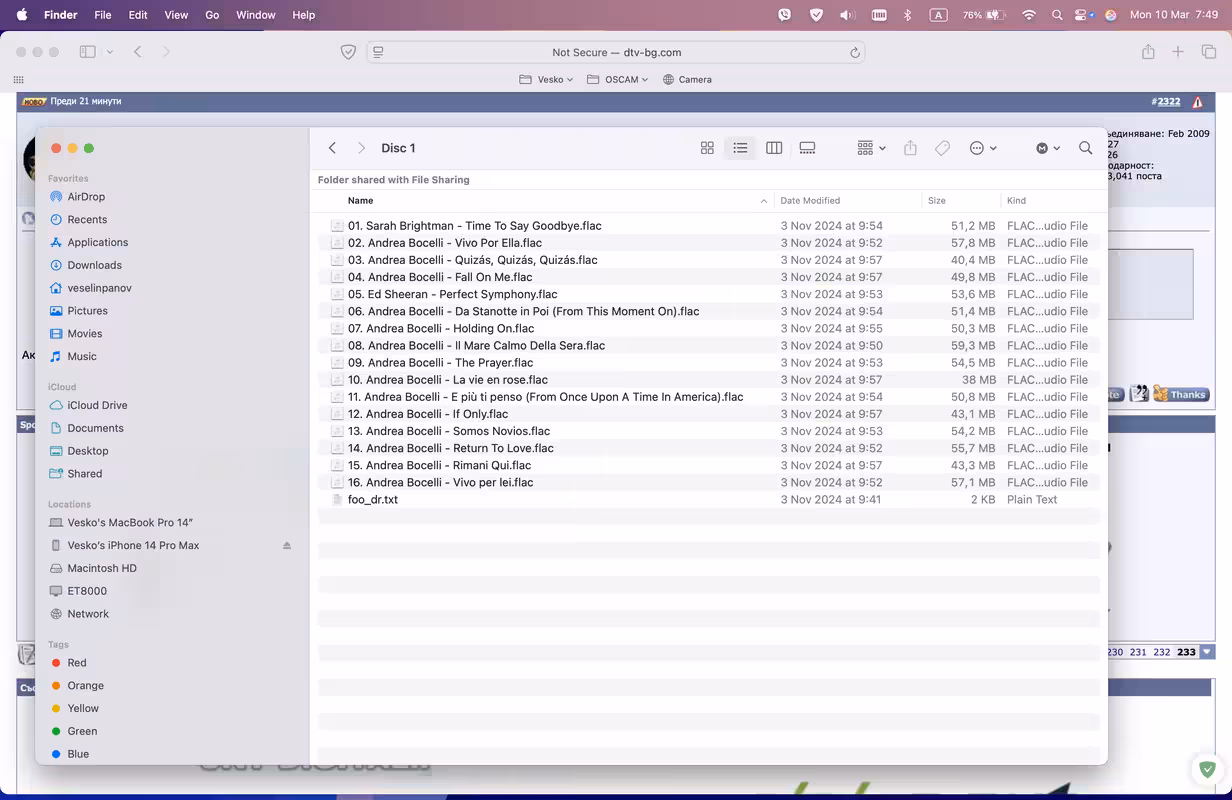Image resolution: width=1232 pixels, height=800 pixels.
Task: Switch Finder to gallery view
Action: pyautogui.click(x=807, y=148)
